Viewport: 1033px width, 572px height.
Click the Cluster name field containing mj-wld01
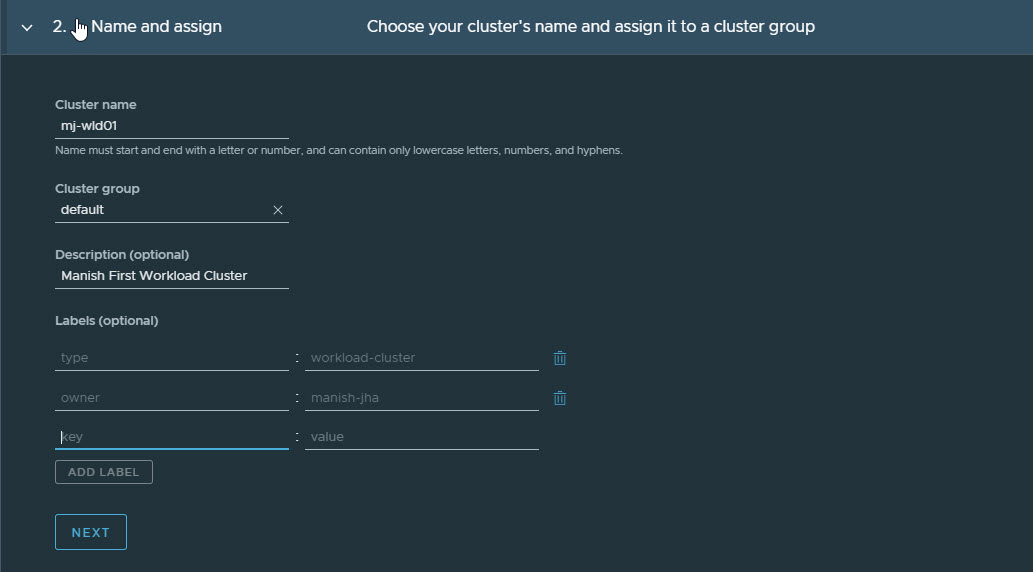click(x=171, y=126)
